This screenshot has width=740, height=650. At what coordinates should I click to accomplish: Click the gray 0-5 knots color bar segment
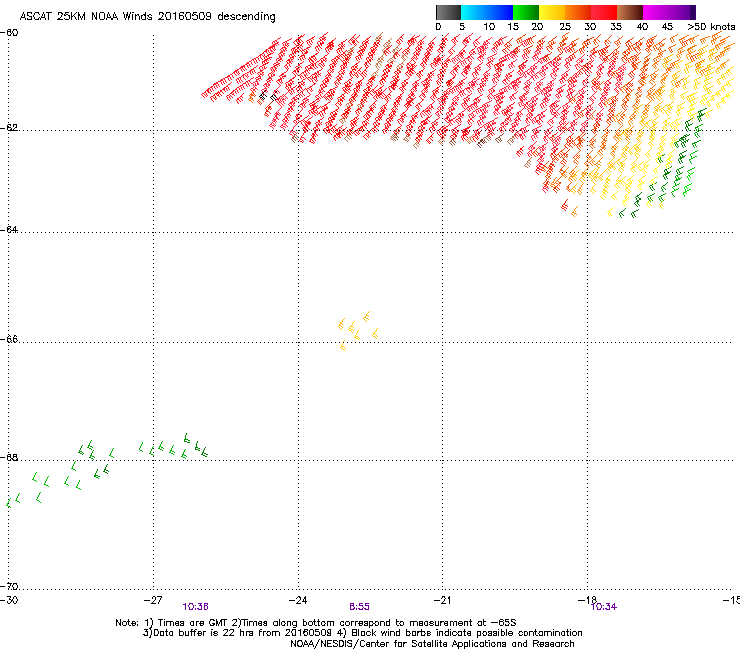448,12
